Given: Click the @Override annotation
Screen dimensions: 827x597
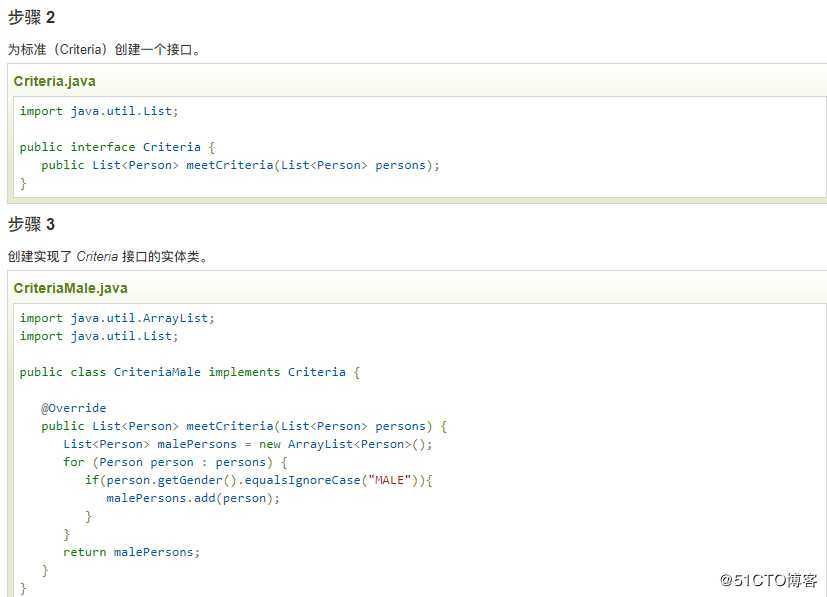Looking at the screenshot, I should pyautogui.click(x=73, y=408).
